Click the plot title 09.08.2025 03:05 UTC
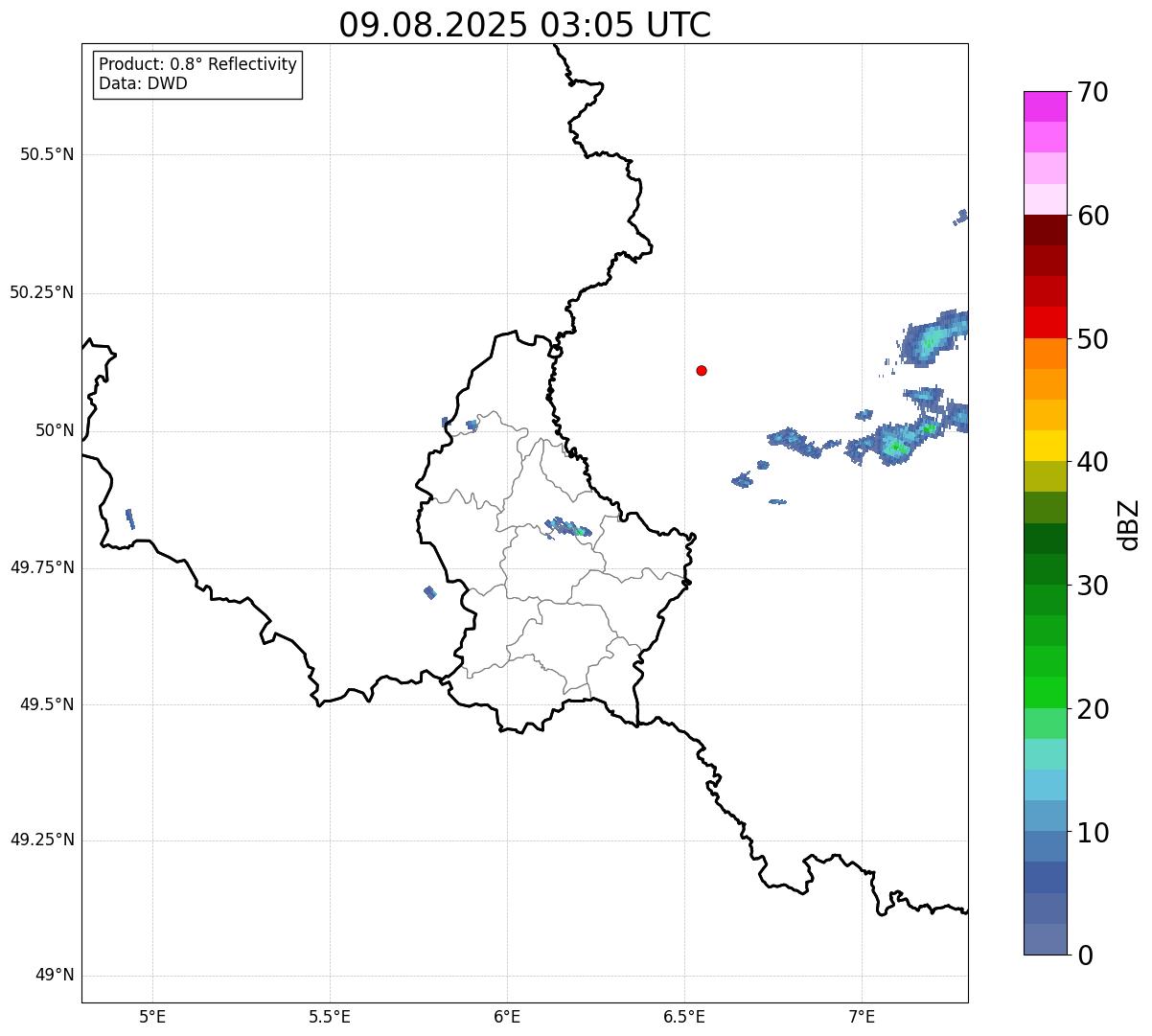 pos(525,25)
